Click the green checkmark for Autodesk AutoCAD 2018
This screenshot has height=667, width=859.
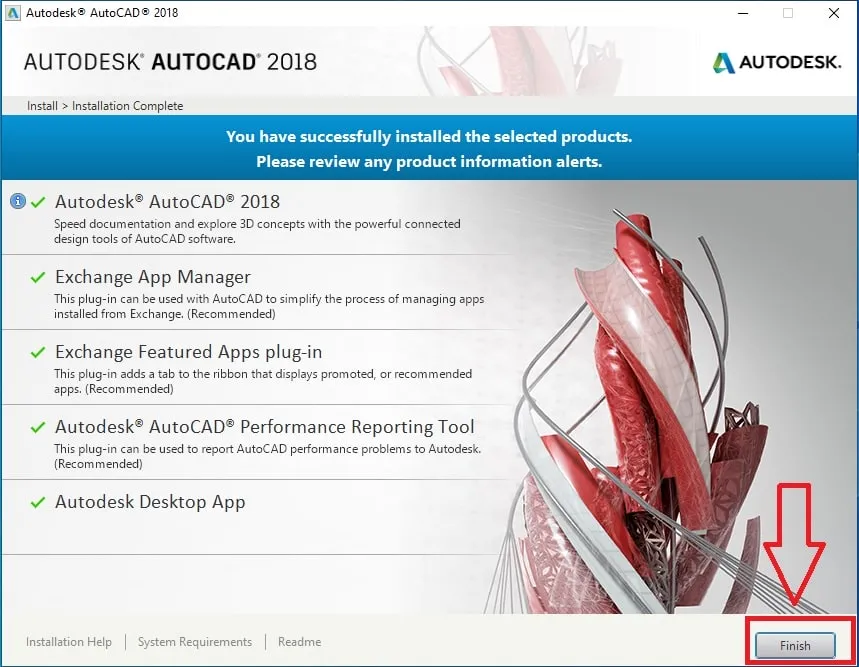(x=40, y=199)
